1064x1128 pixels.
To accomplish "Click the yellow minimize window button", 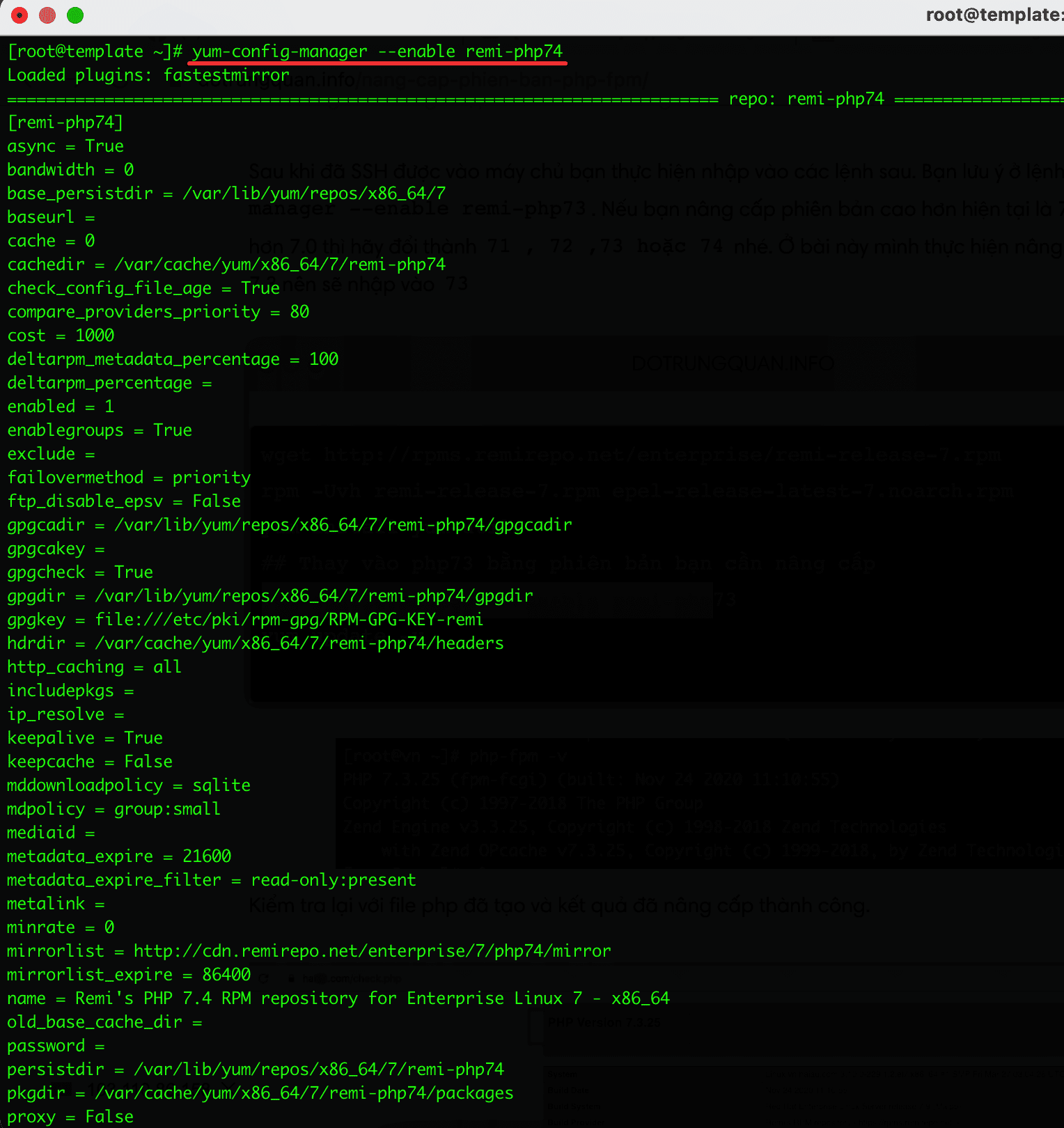I will (47, 15).
